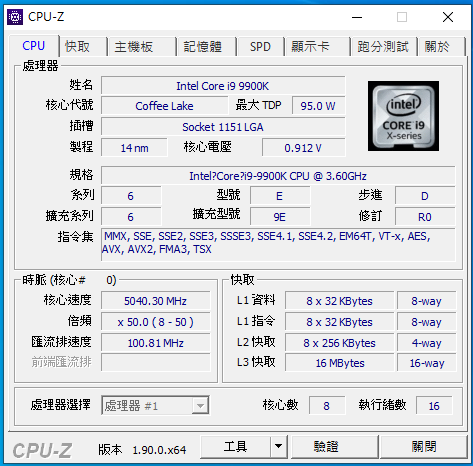Screen dimensions: 473x466
Task: Minimize the CPU-Z window
Action: click(357, 17)
